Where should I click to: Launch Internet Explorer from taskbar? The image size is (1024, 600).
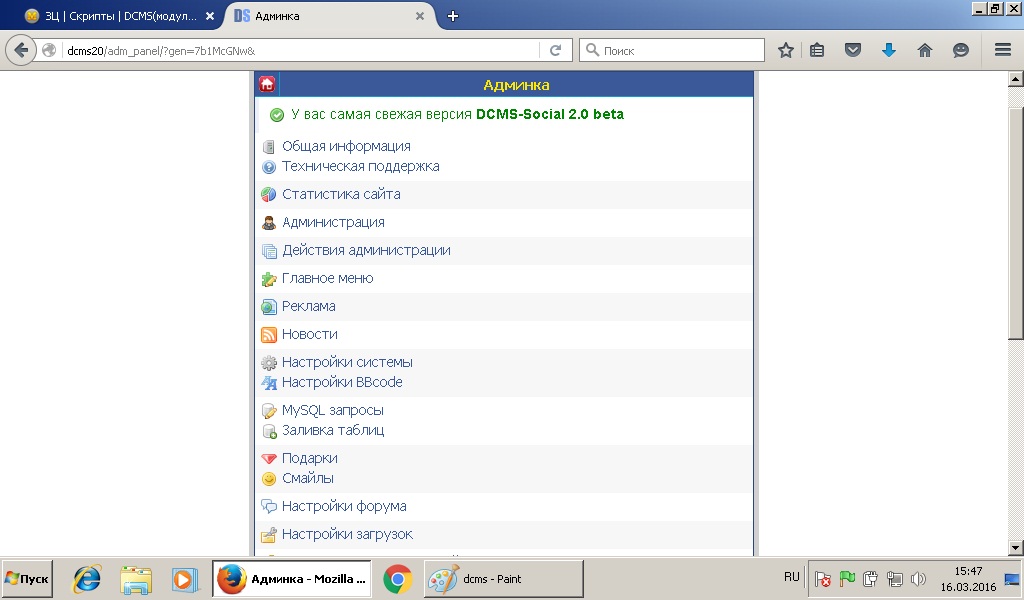(87, 579)
